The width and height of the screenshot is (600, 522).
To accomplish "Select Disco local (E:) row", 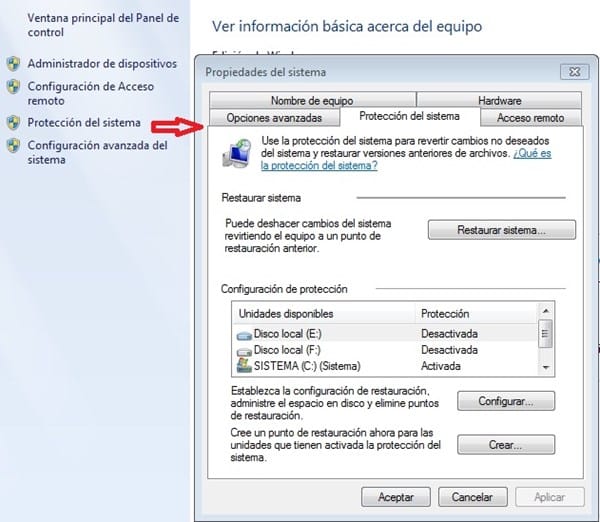I will tap(385, 334).
